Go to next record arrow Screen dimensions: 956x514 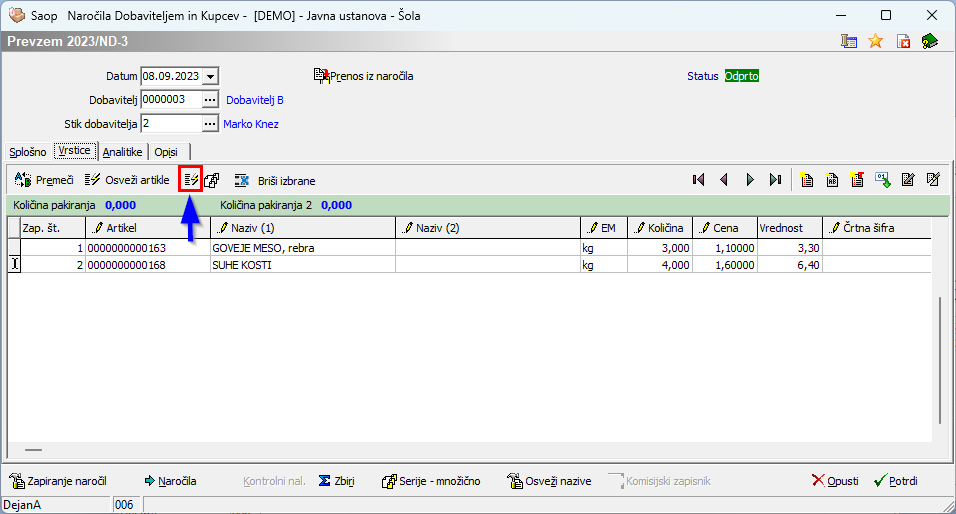point(750,180)
